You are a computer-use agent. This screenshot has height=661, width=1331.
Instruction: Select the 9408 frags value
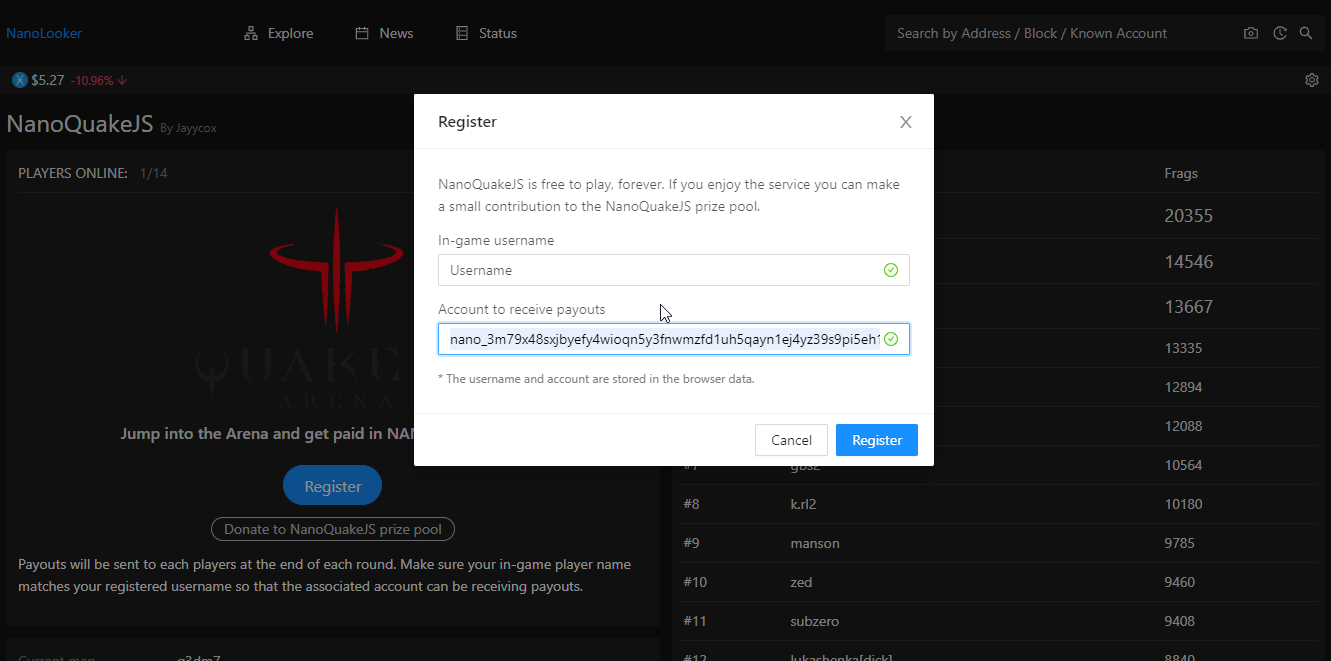[1180, 621]
